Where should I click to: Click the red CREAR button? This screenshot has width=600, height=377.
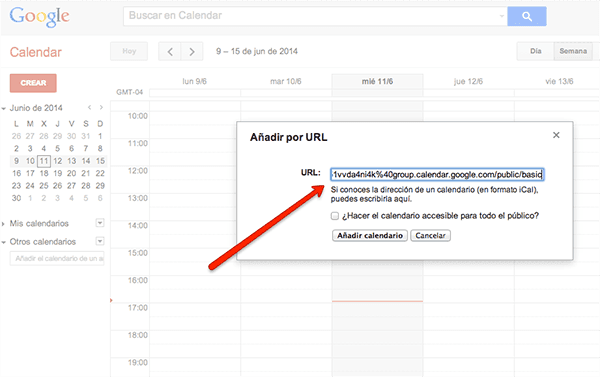pos(33,83)
